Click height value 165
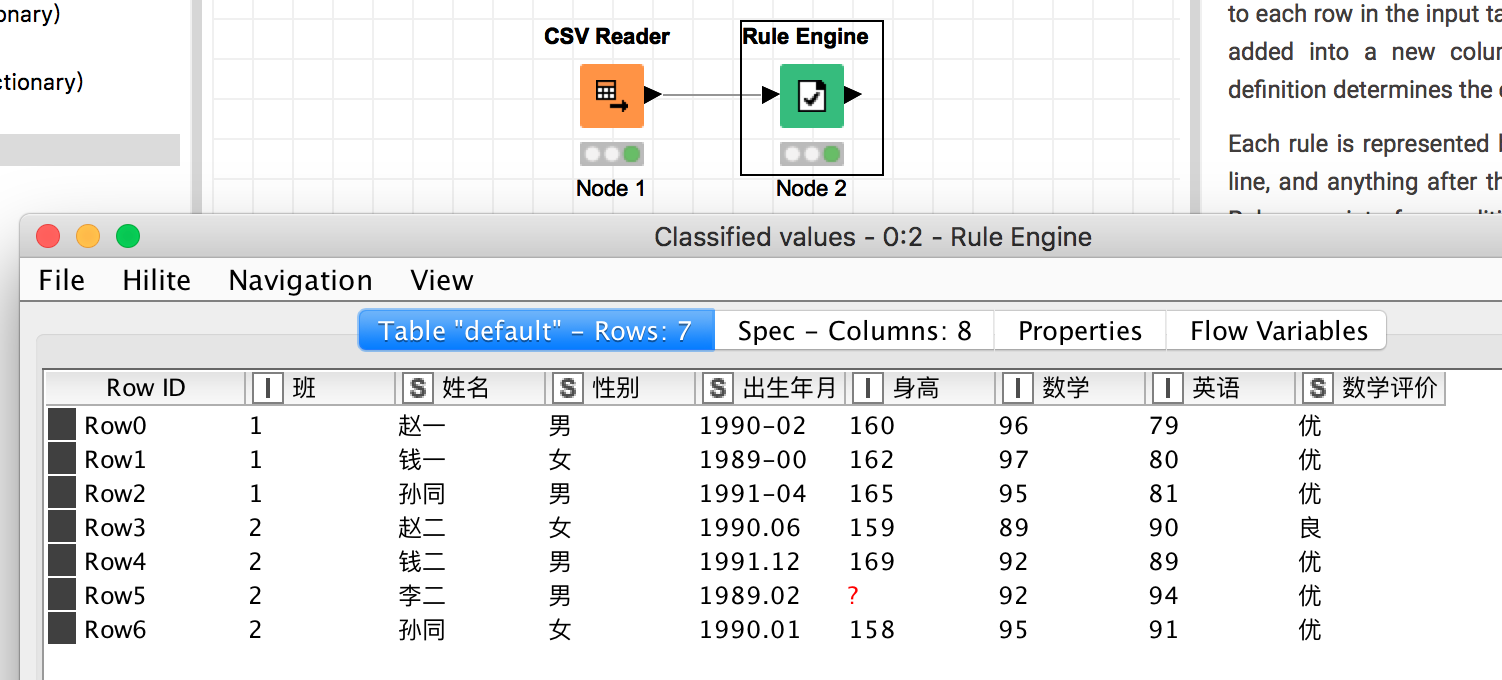 pyautogui.click(x=872, y=494)
